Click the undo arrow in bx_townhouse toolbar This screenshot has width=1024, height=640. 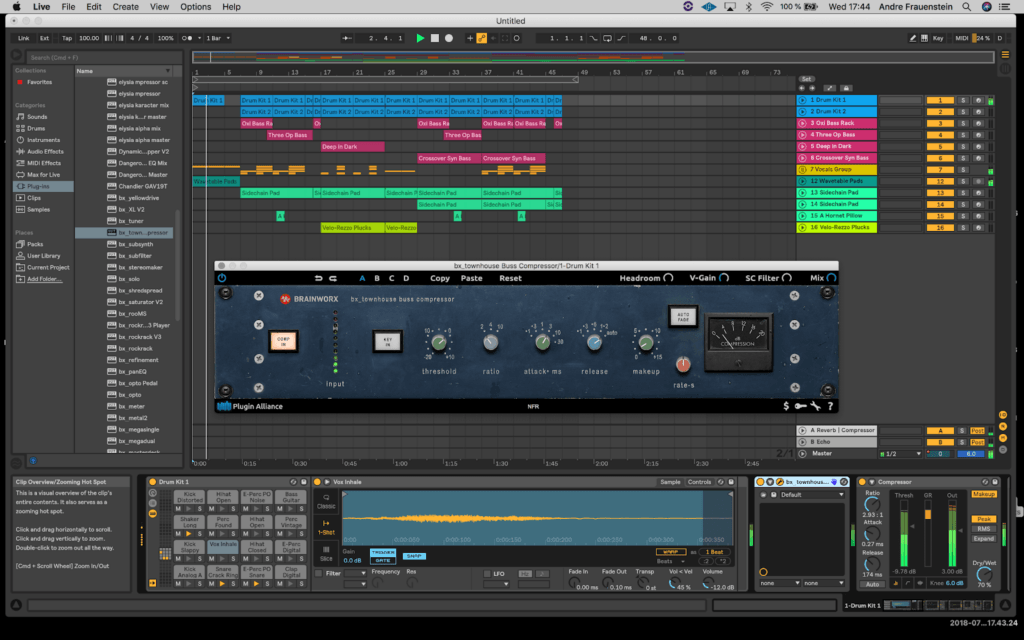point(318,278)
